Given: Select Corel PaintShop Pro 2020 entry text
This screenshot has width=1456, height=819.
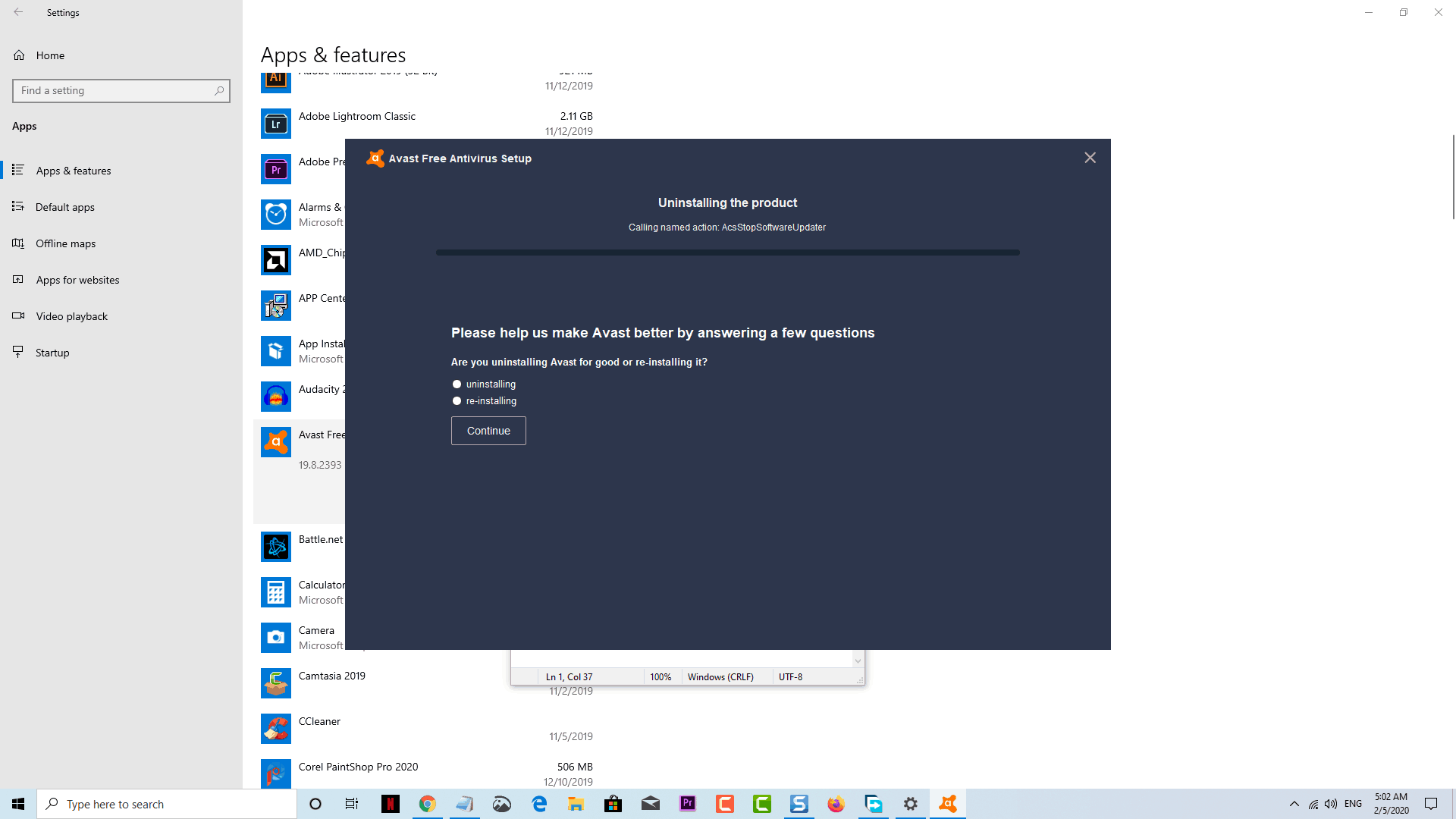Looking at the screenshot, I should 358,767.
